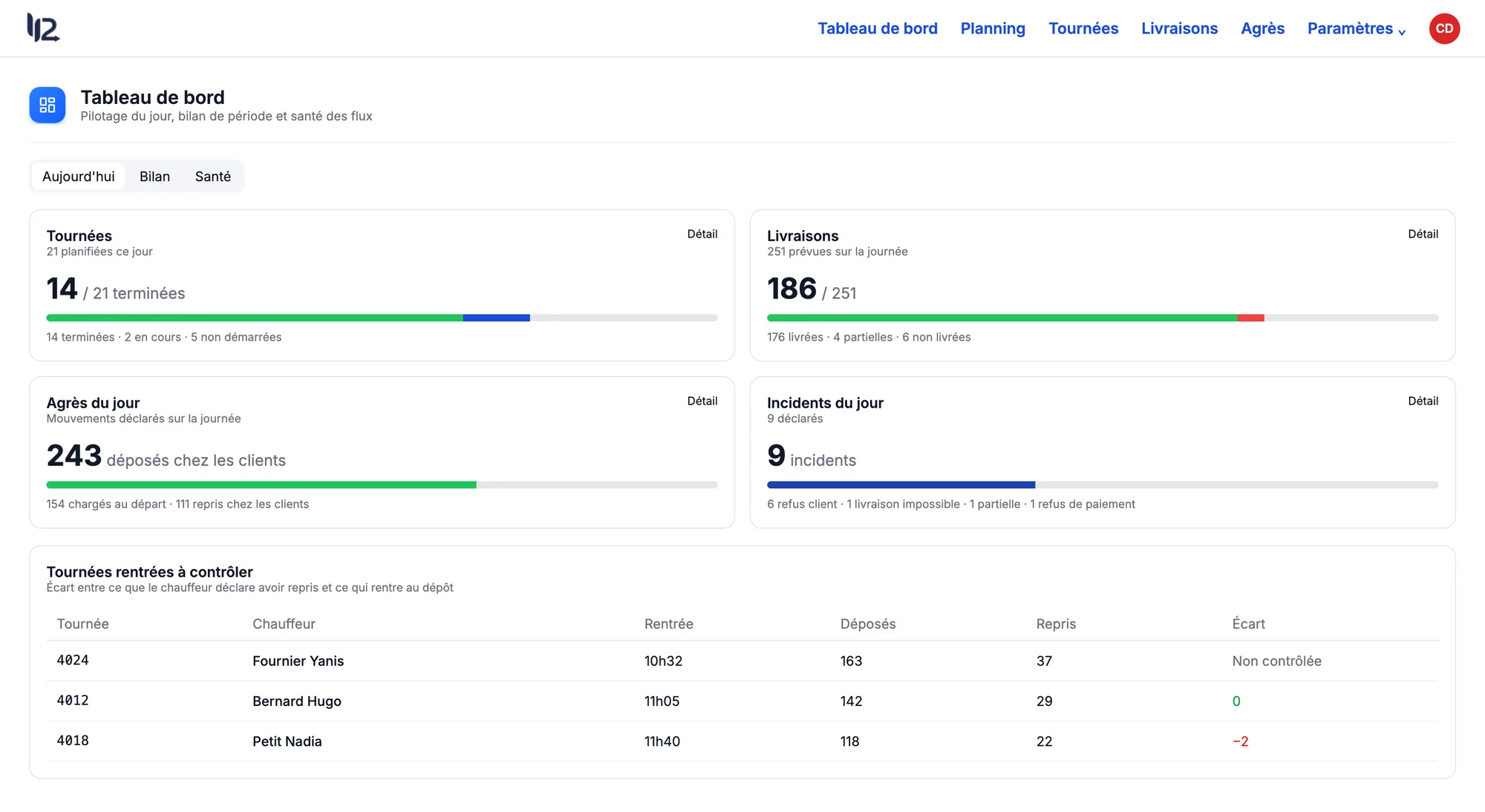This screenshot has width=1485, height=812.
Task: Click the 9 incidents count
Action: click(776, 456)
